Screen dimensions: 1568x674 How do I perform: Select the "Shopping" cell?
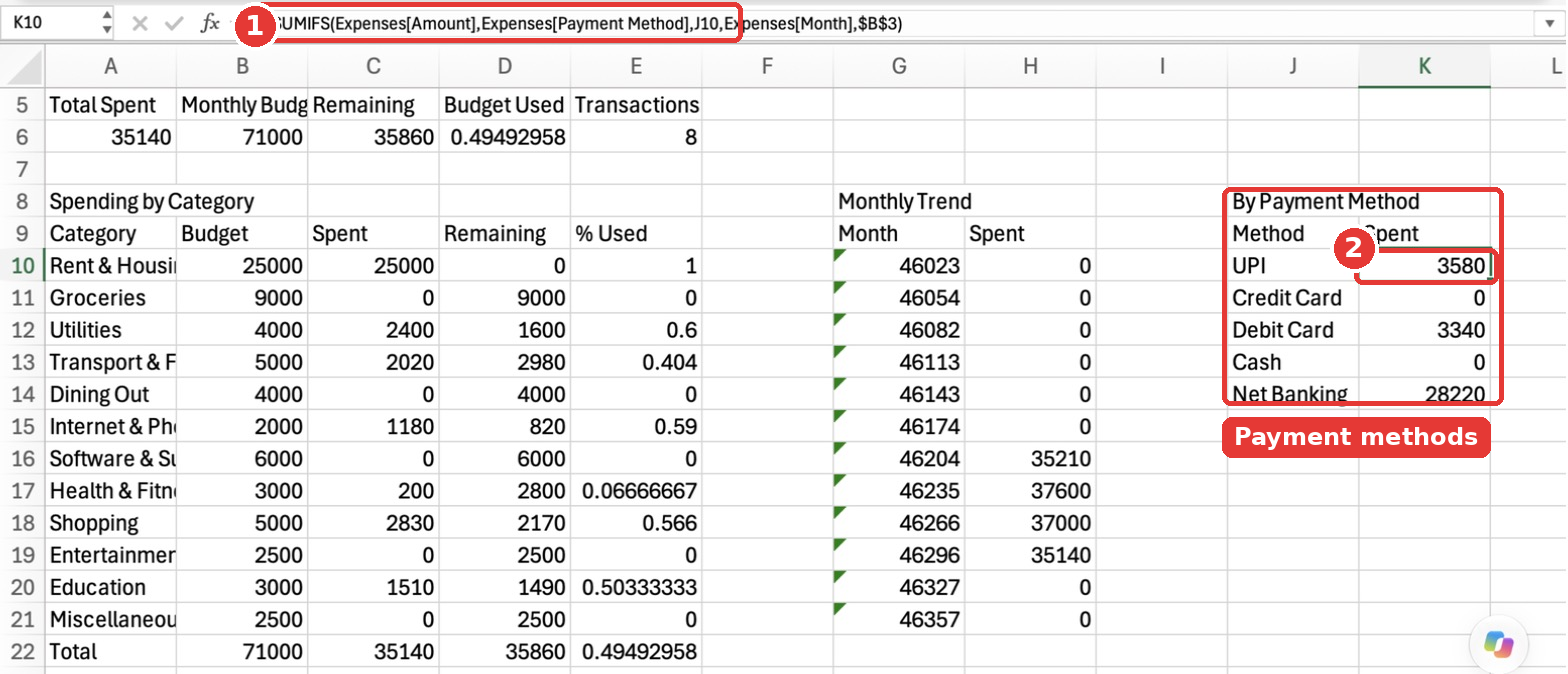coord(111,523)
